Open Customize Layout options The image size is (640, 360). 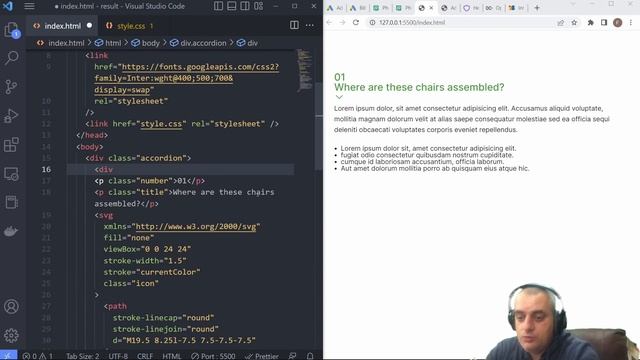pos(258,6)
